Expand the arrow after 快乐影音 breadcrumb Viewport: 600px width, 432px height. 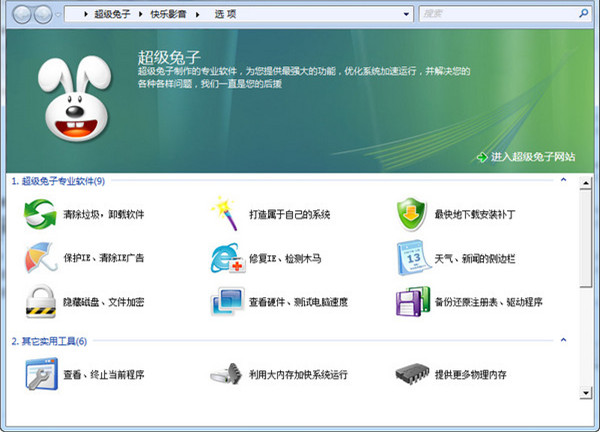click(x=197, y=15)
